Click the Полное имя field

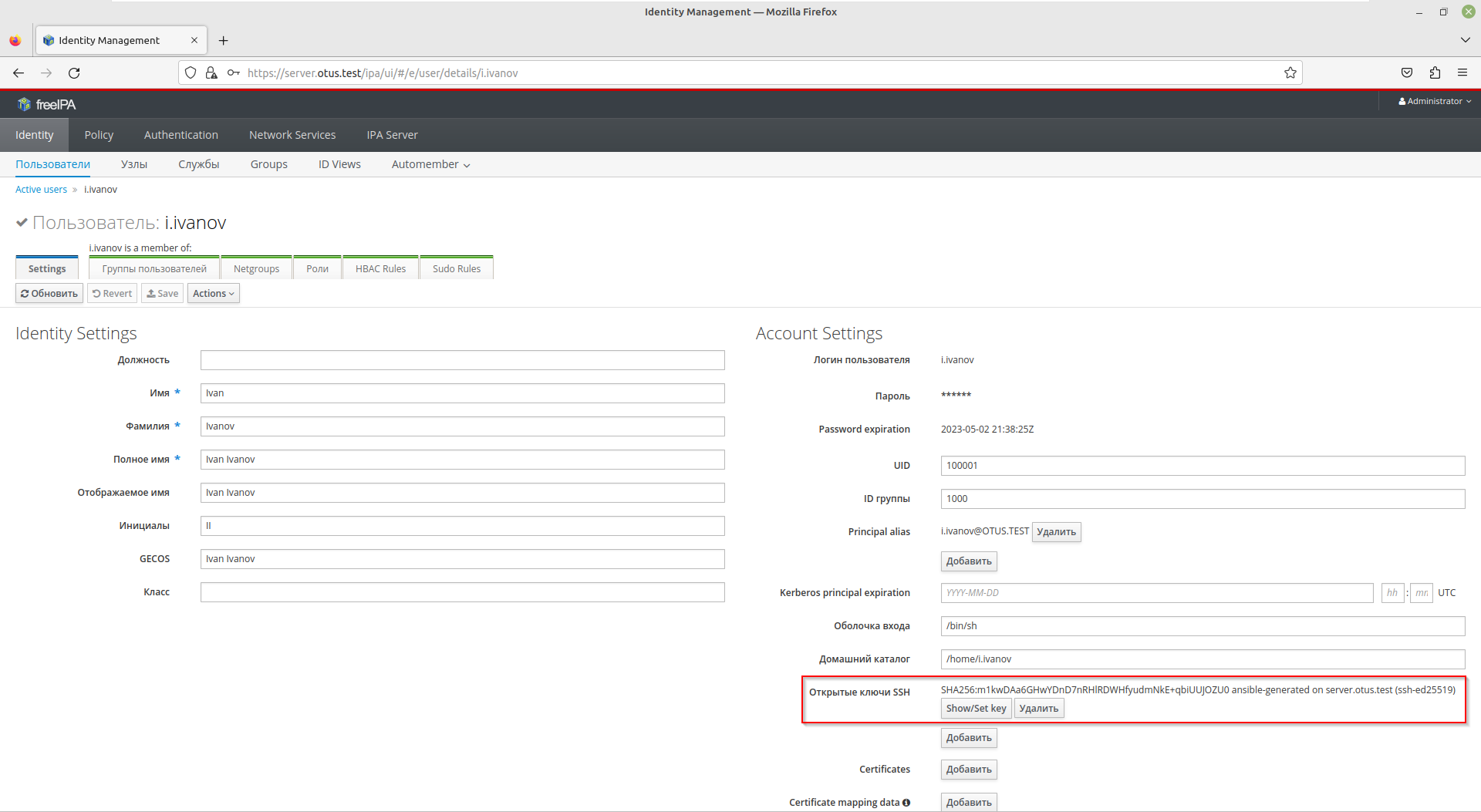463,460
